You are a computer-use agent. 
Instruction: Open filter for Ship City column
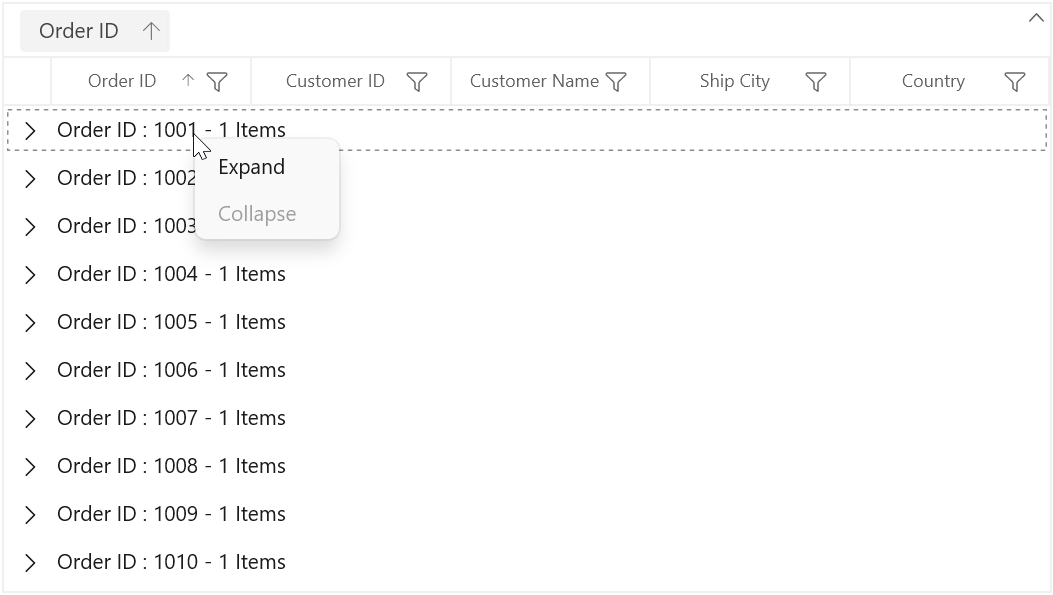pos(815,82)
